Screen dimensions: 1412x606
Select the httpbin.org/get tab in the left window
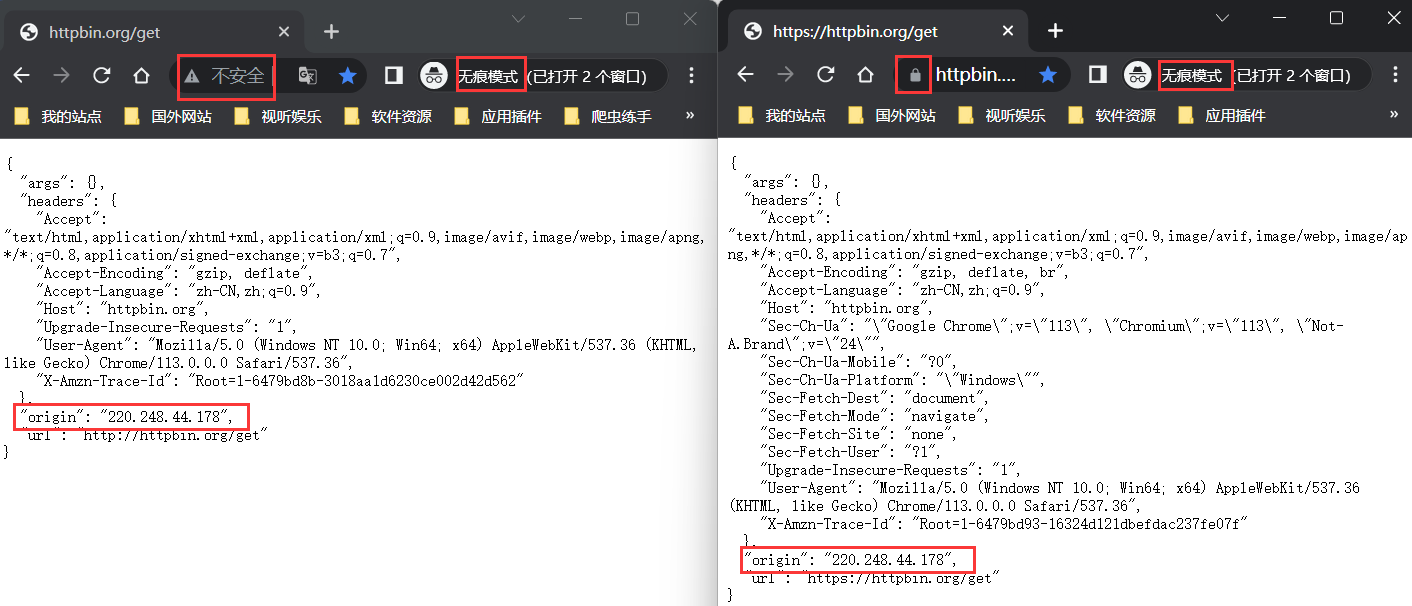pos(104,32)
